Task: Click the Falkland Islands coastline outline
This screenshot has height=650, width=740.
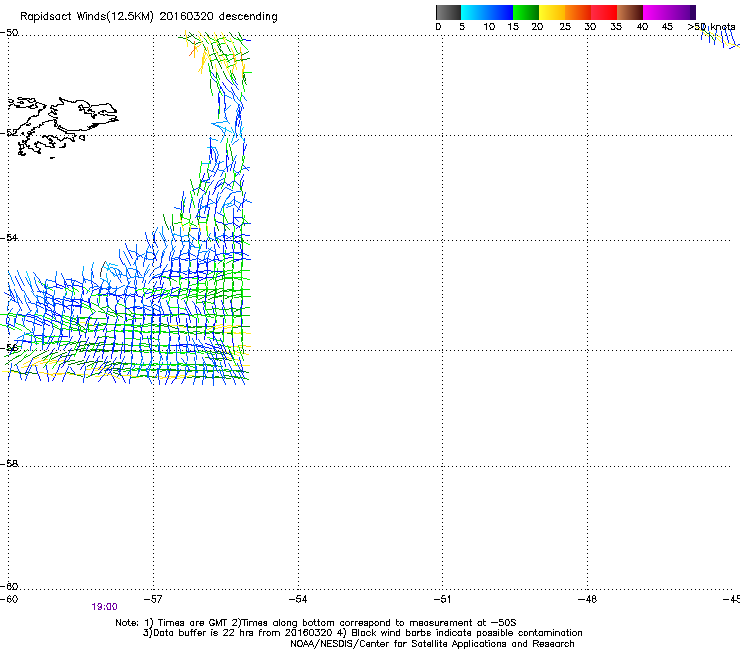Action: click(62, 127)
